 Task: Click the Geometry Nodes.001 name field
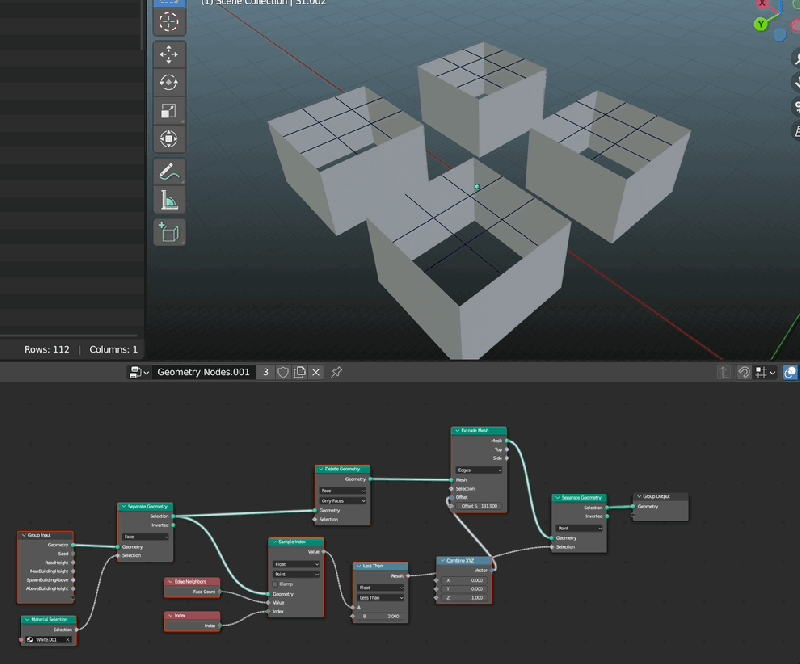pyautogui.click(x=203, y=371)
